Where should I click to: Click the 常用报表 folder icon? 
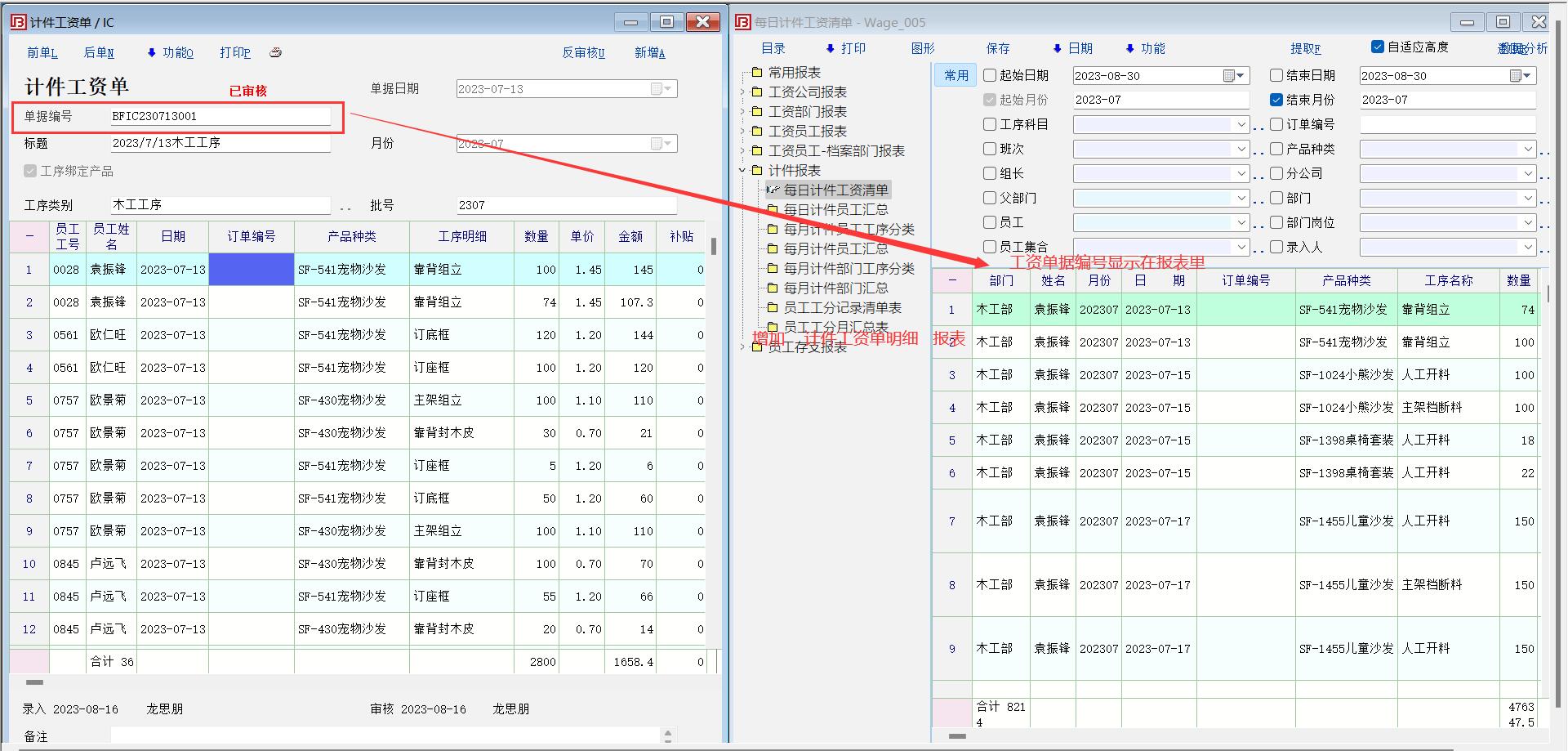pyautogui.click(x=756, y=72)
